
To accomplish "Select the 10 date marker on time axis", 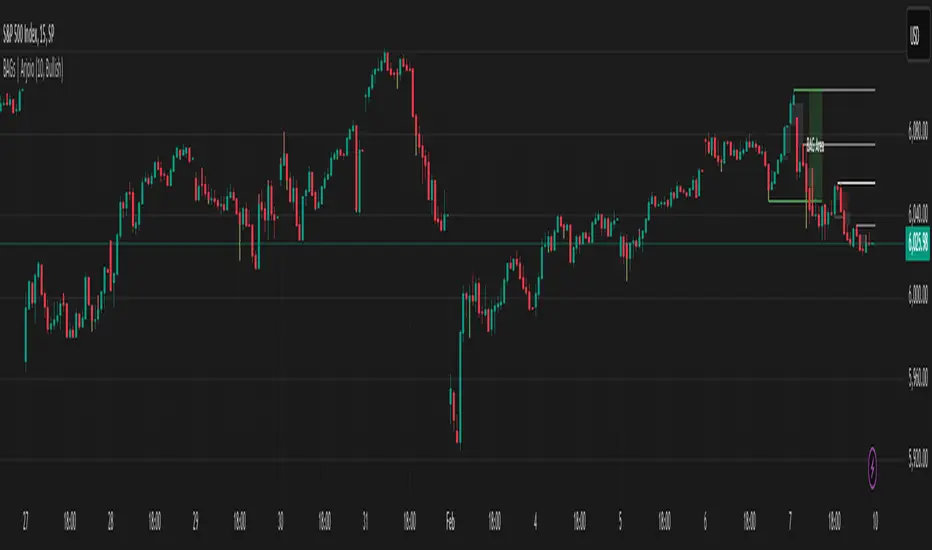I will [x=876, y=521].
